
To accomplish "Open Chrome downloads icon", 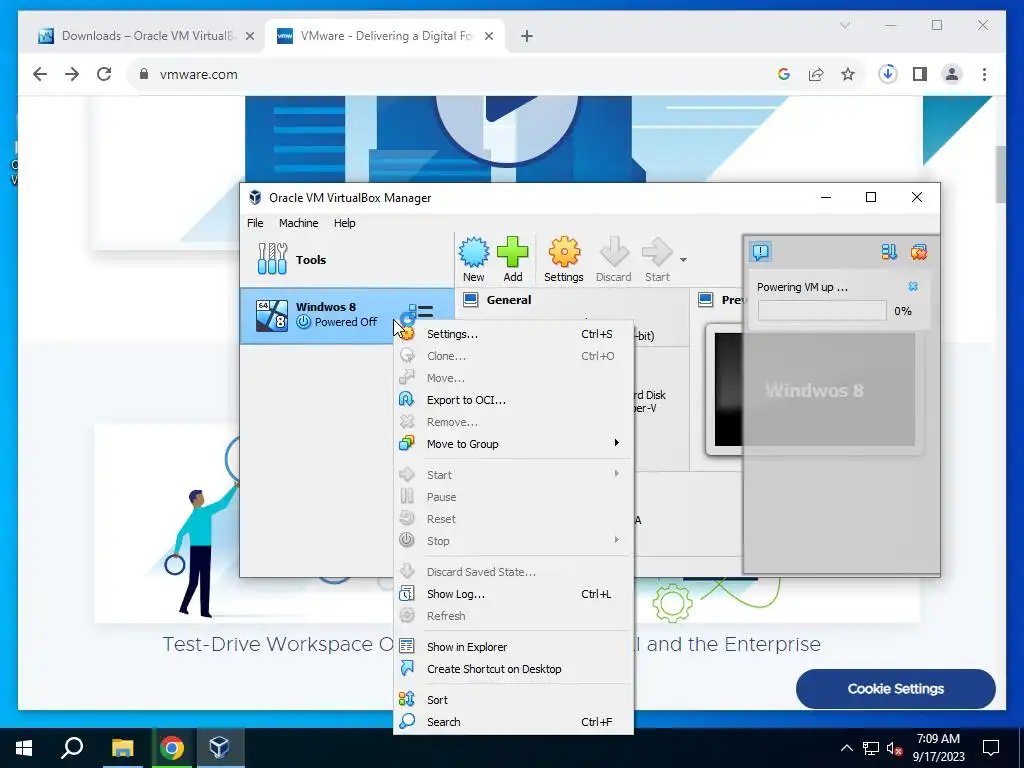I will [888, 74].
